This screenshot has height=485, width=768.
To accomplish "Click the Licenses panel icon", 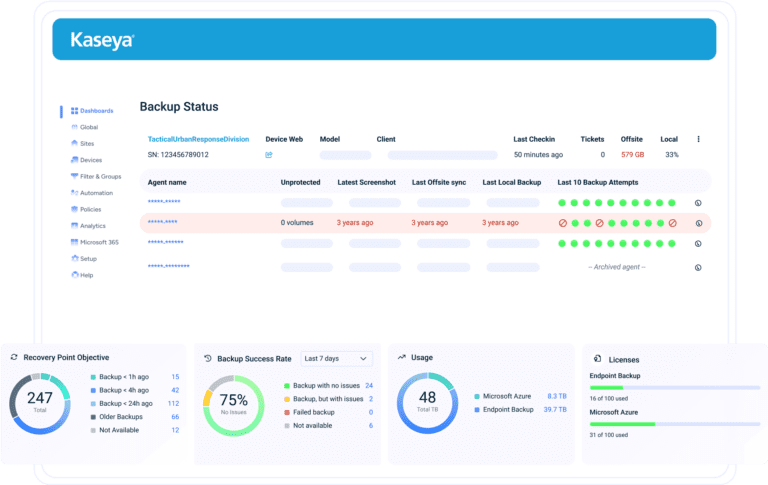I will coord(596,358).
